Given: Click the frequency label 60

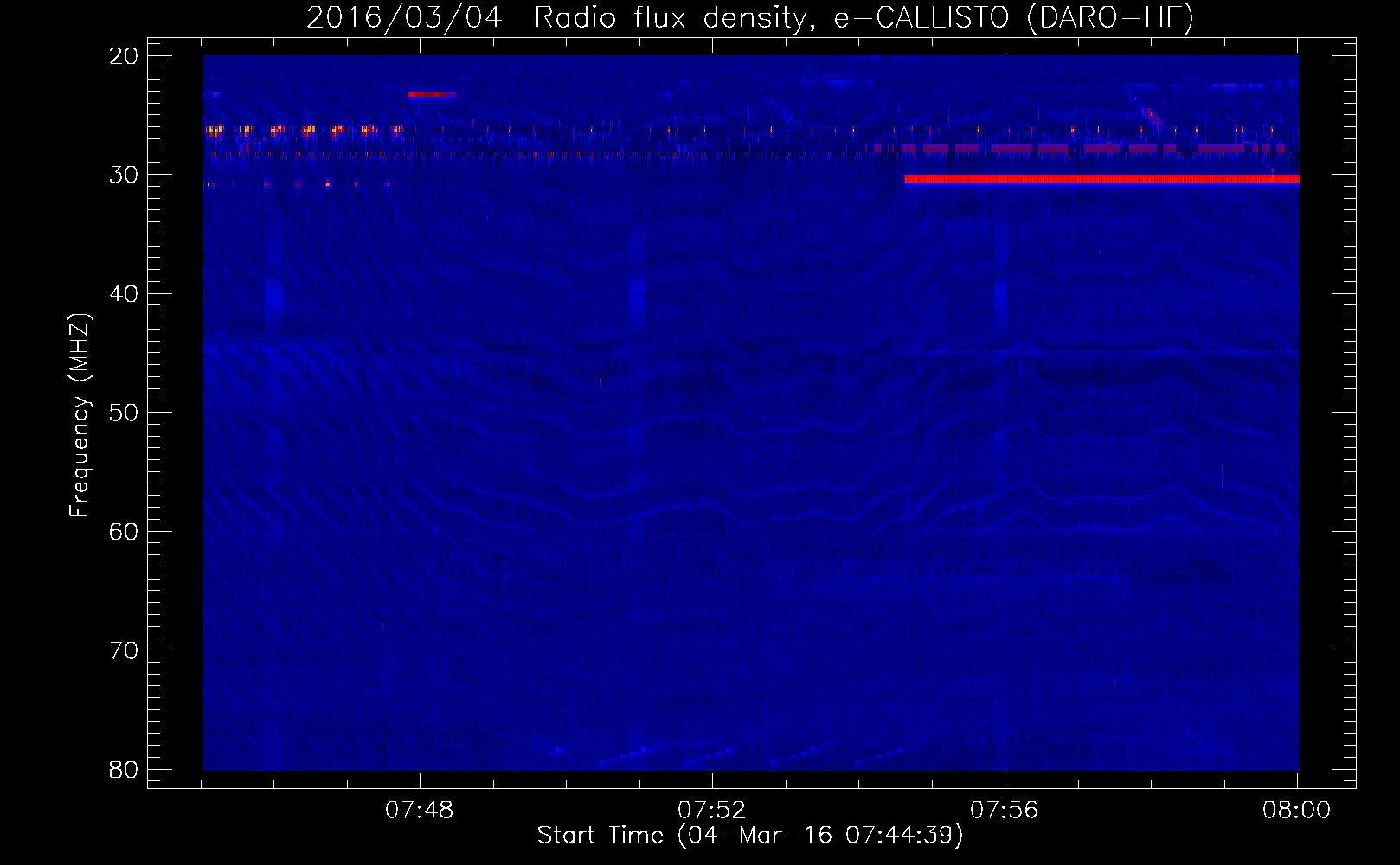Looking at the screenshot, I should 124,531.
